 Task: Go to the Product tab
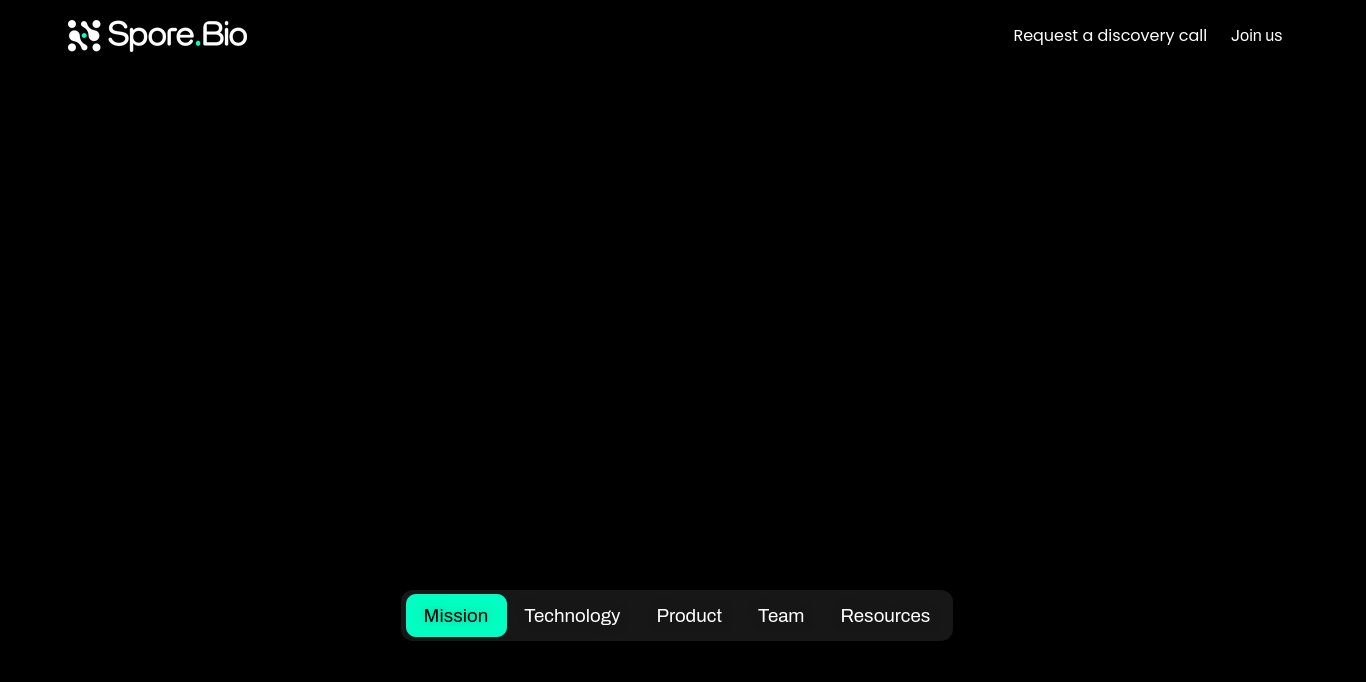click(689, 616)
